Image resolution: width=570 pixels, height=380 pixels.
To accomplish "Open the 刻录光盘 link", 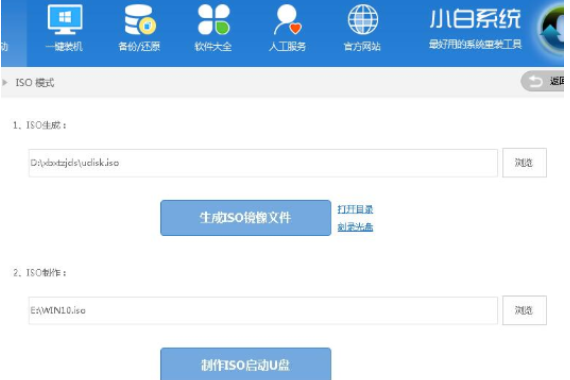I will 355,227.
